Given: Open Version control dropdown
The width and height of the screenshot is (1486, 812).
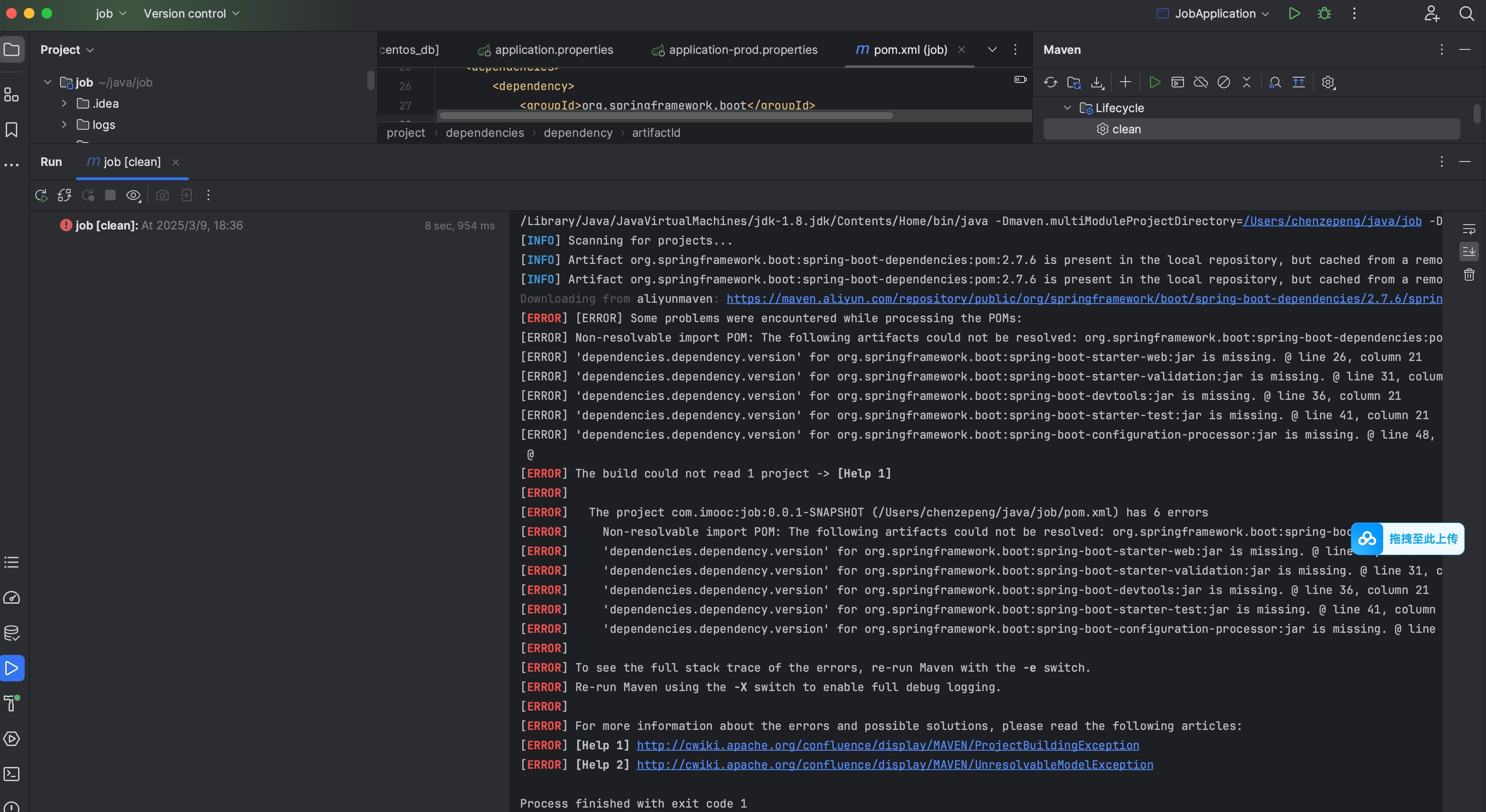Looking at the screenshot, I should tap(191, 13).
